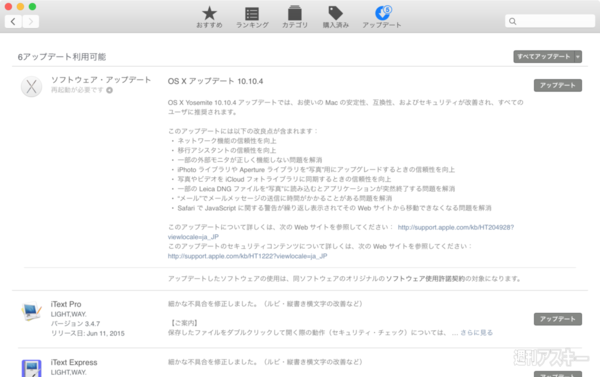Click the search magnifier icon
This screenshot has width=600, height=377.
[x=513, y=21]
